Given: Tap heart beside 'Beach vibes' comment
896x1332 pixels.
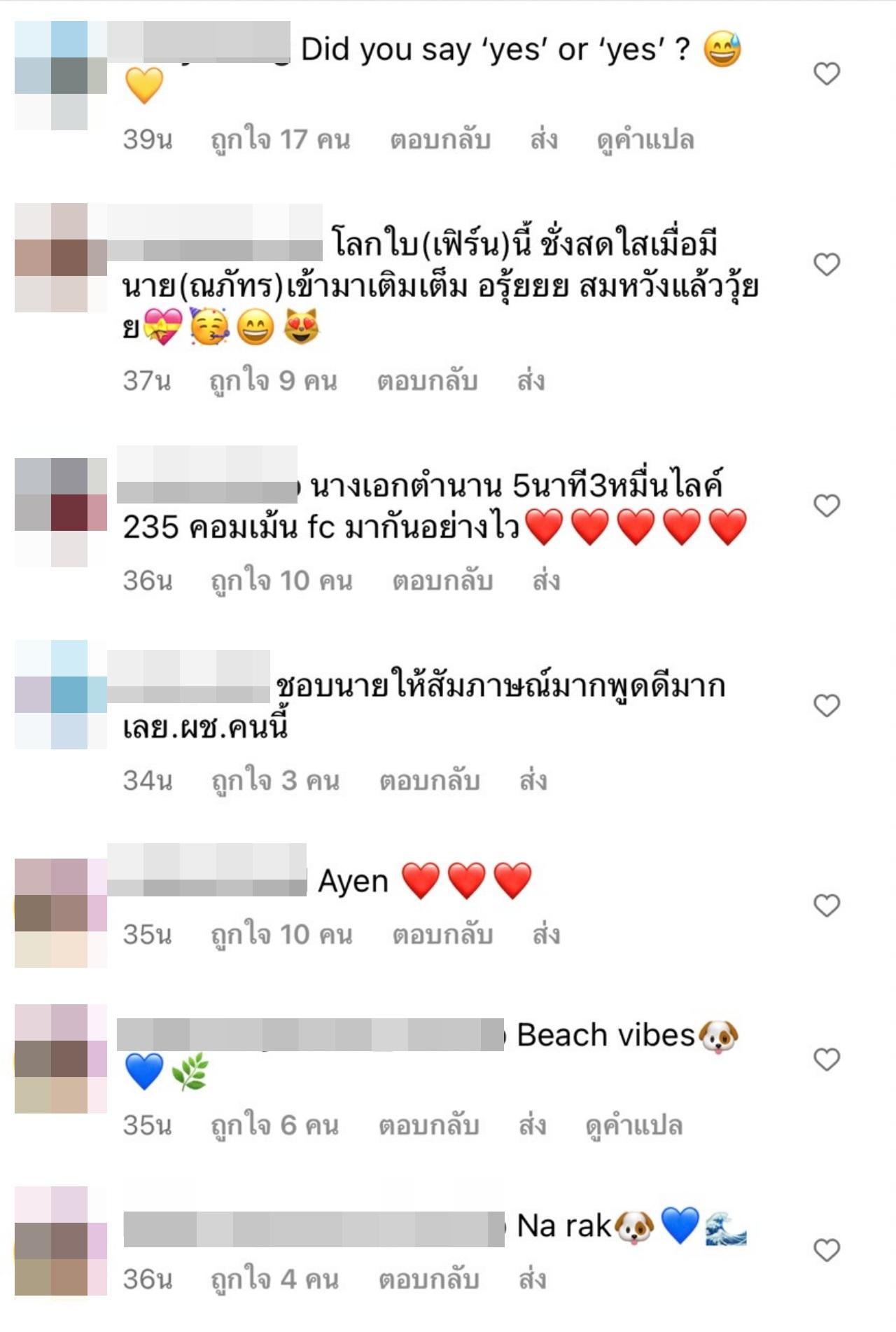Looking at the screenshot, I should (827, 1060).
